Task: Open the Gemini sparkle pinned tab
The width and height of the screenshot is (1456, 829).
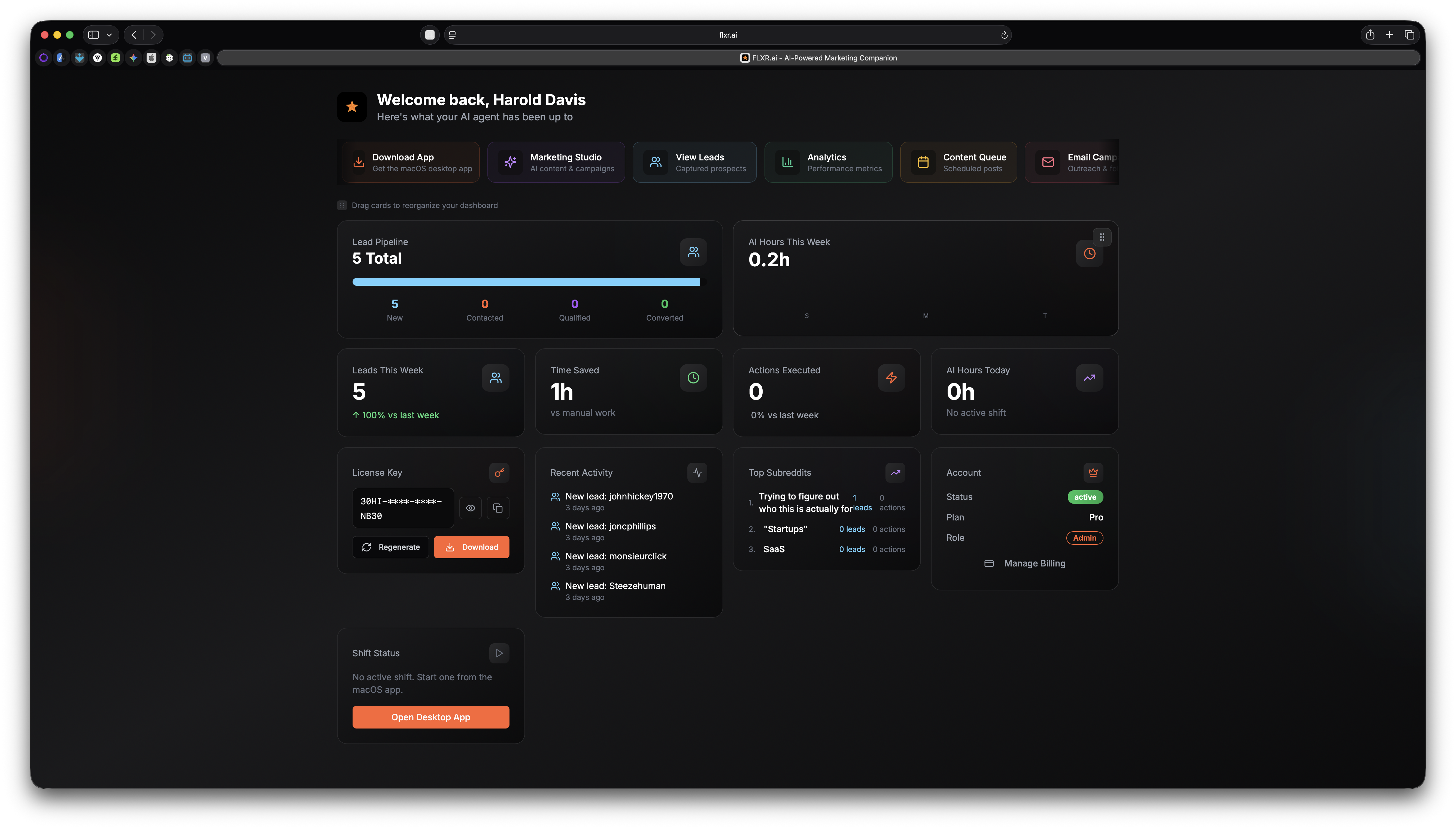Action: (x=133, y=57)
